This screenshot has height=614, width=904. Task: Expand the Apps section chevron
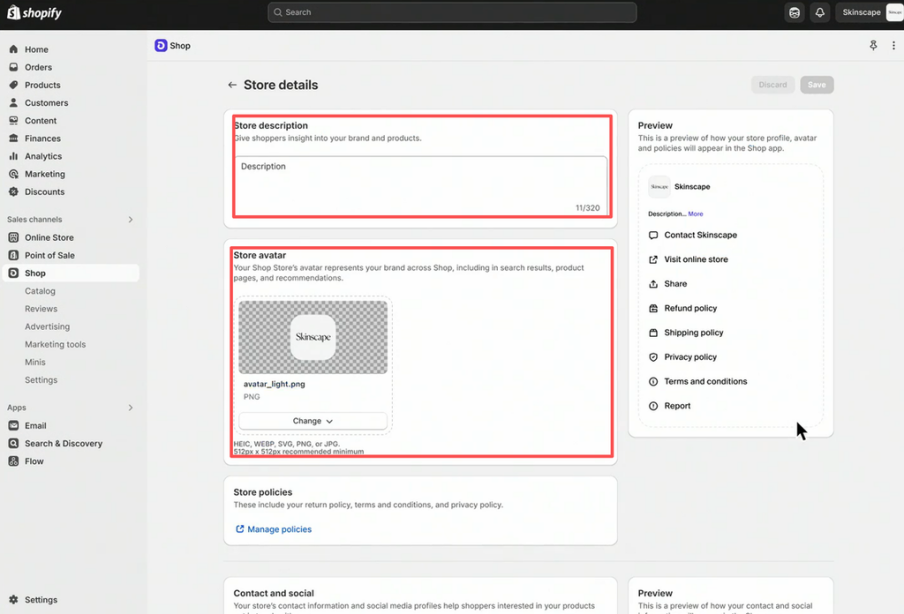[x=130, y=407]
